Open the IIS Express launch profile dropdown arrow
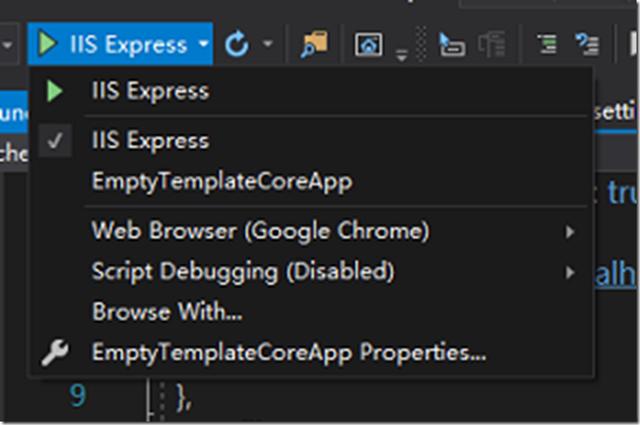This screenshot has height=425, width=640. 203,44
